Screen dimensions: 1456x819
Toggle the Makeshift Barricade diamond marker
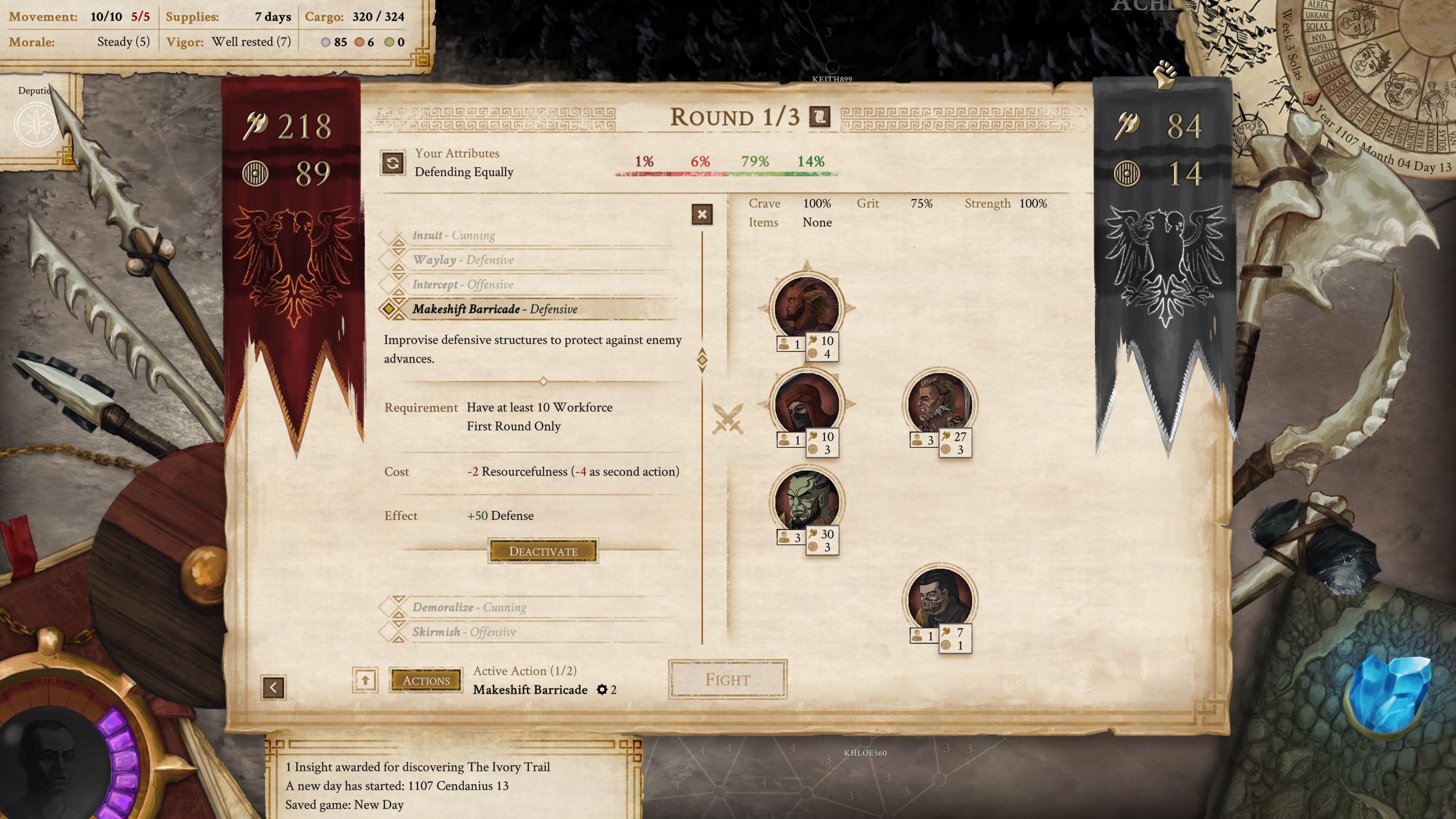389,309
